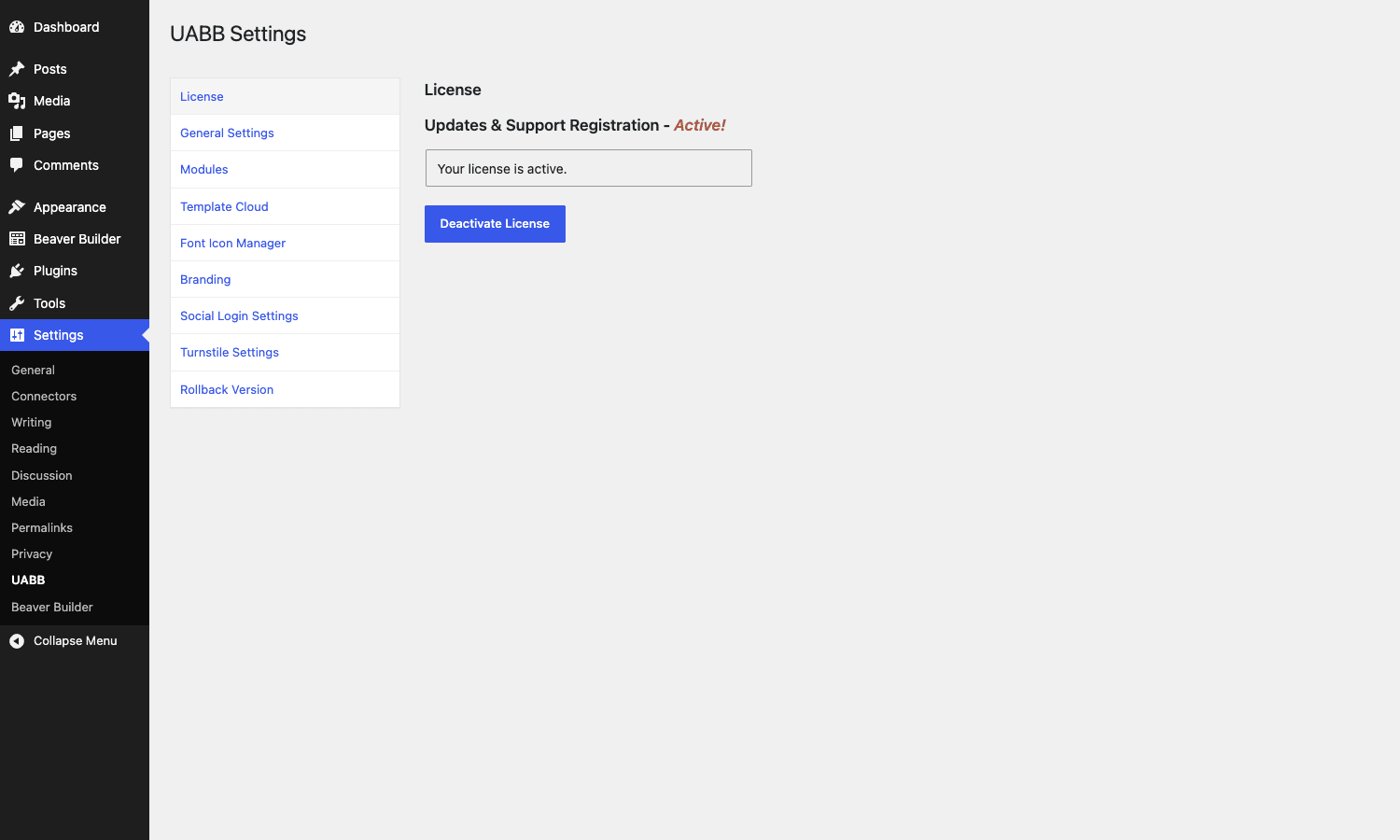
Task: Click the 'Your license is active.' field
Action: (589, 168)
